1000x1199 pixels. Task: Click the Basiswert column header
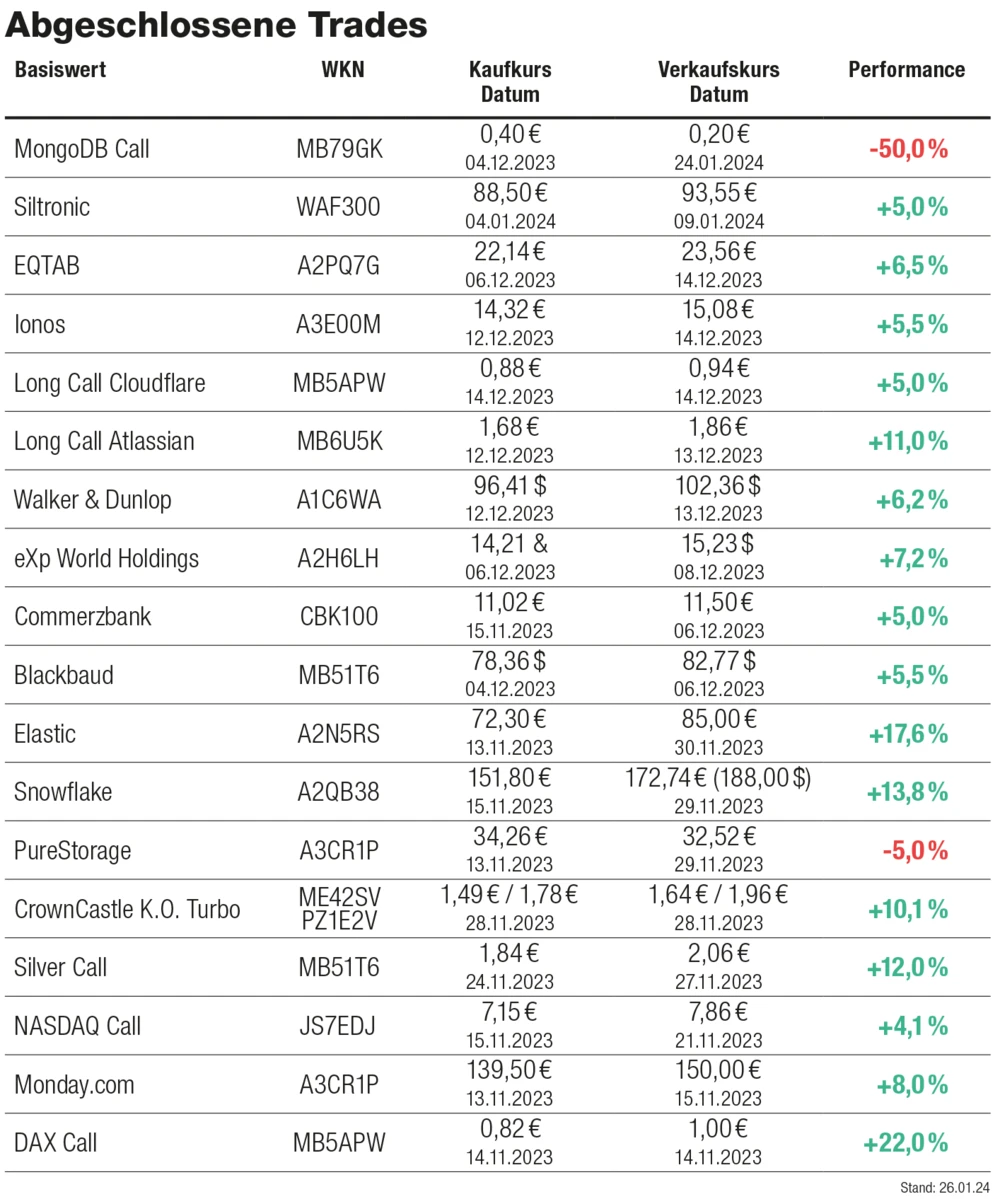(60, 70)
